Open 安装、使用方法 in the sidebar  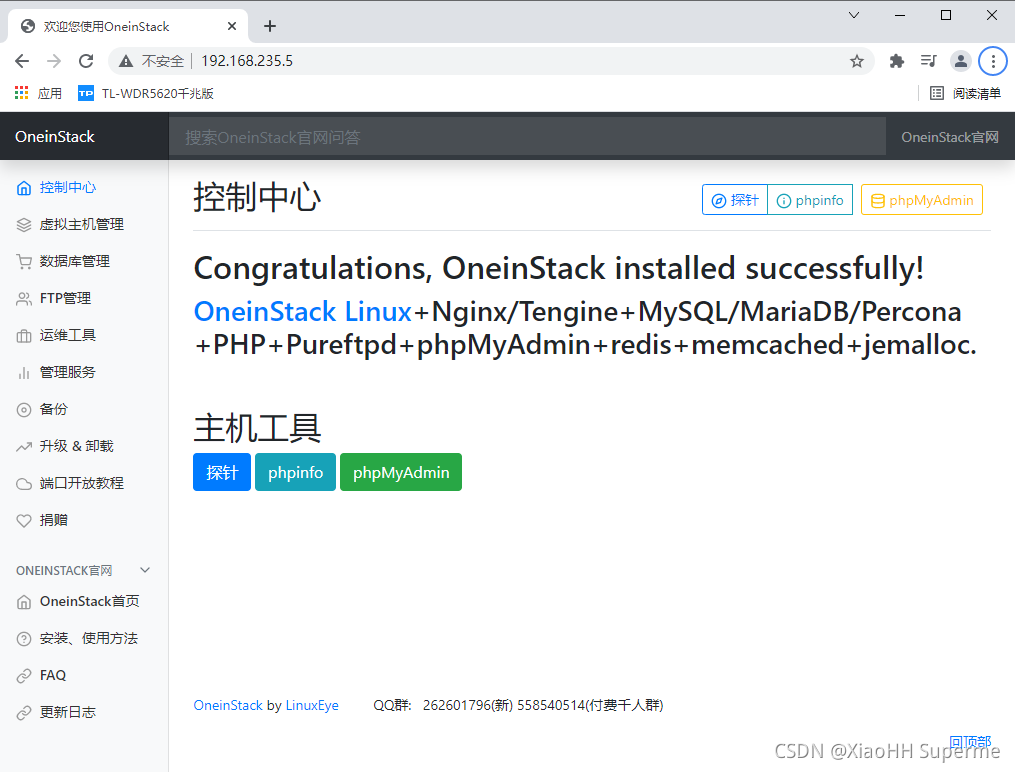89,639
